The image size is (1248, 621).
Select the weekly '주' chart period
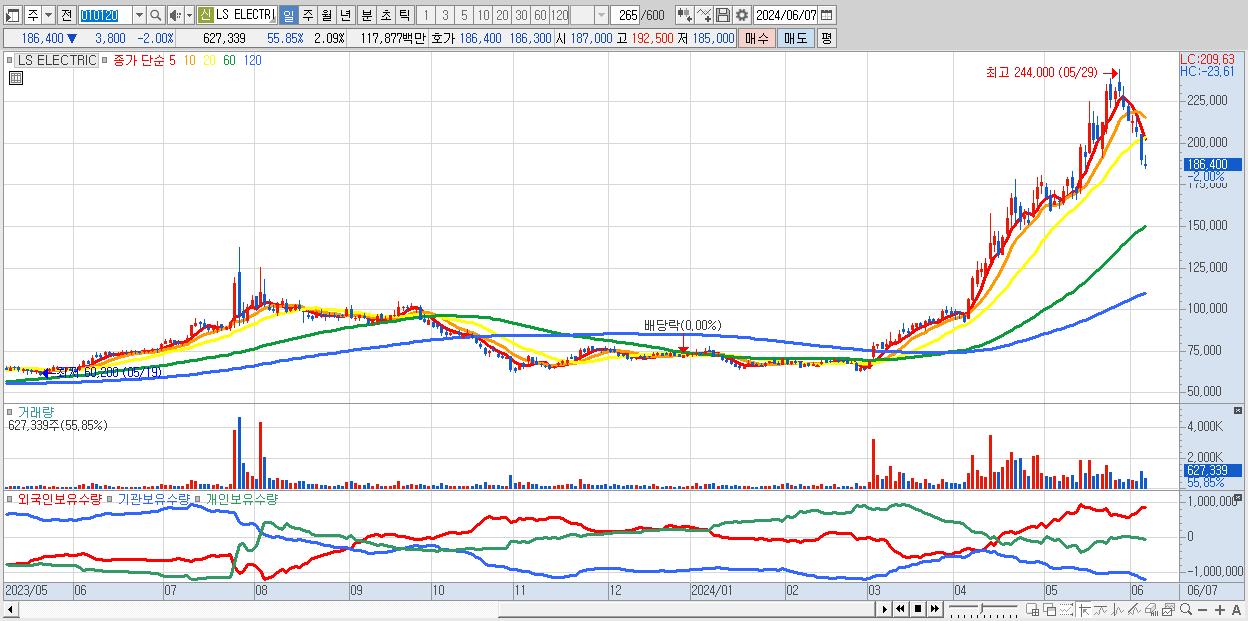click(x=307, y=15)
